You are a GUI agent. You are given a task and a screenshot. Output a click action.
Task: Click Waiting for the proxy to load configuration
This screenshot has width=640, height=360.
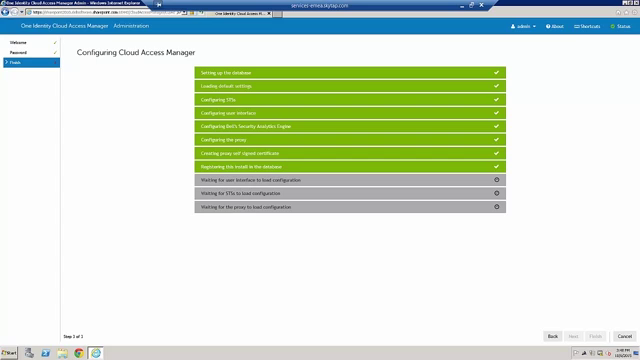coord(350,207)
